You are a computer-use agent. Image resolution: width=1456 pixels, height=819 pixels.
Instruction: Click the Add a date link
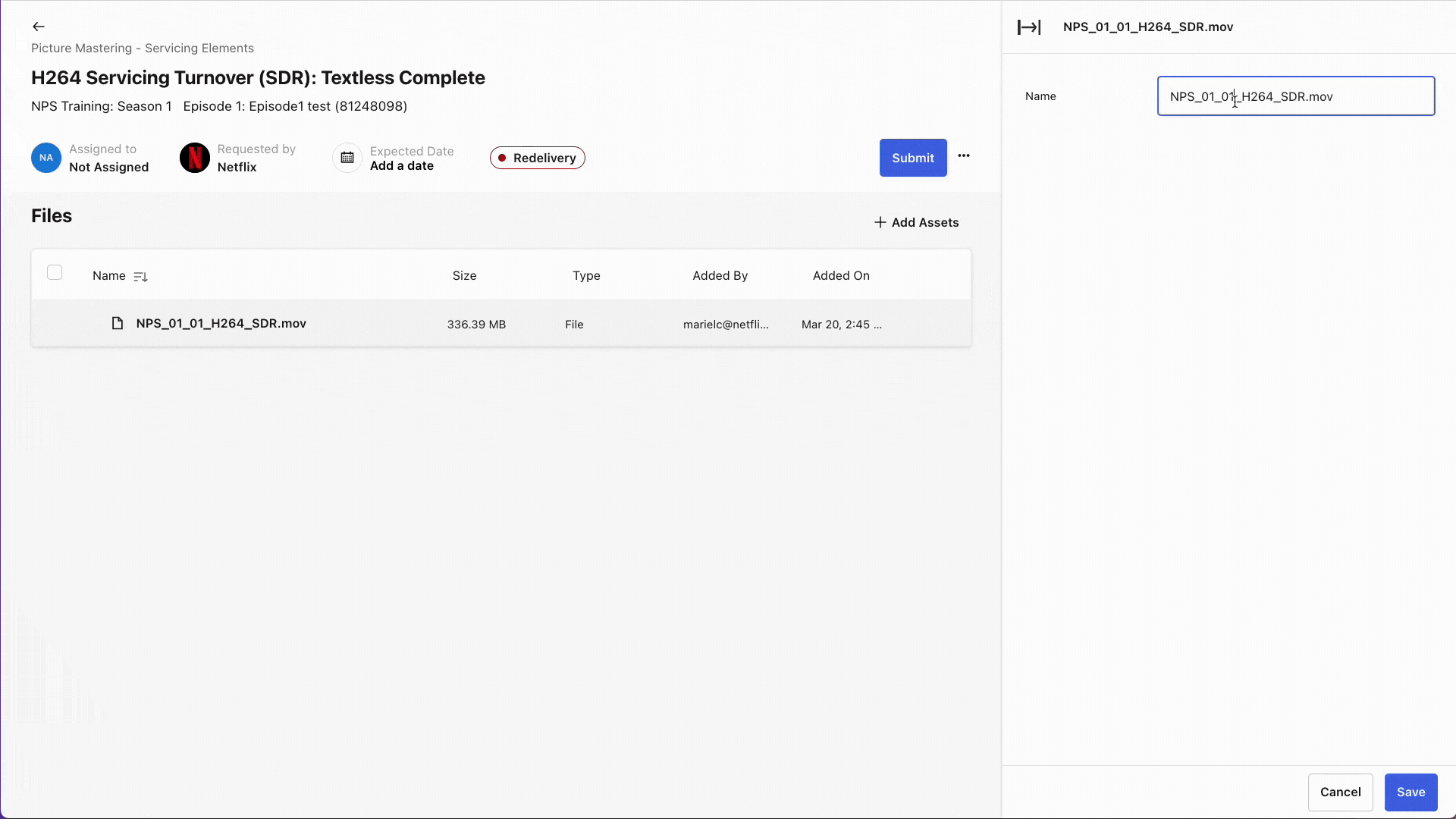click(x=401, y=165)
